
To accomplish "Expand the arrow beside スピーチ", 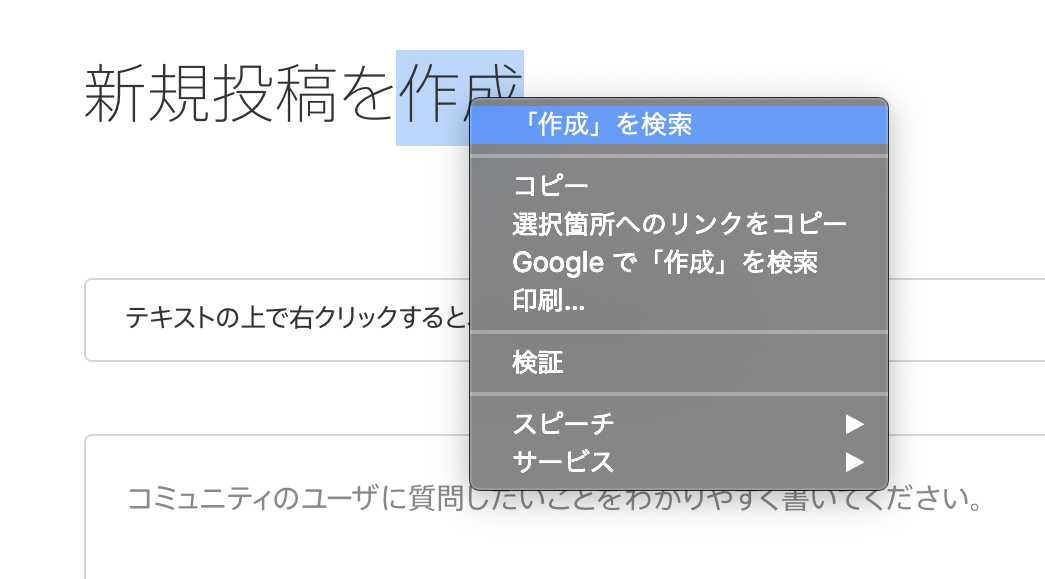I will tap(853, 424).
